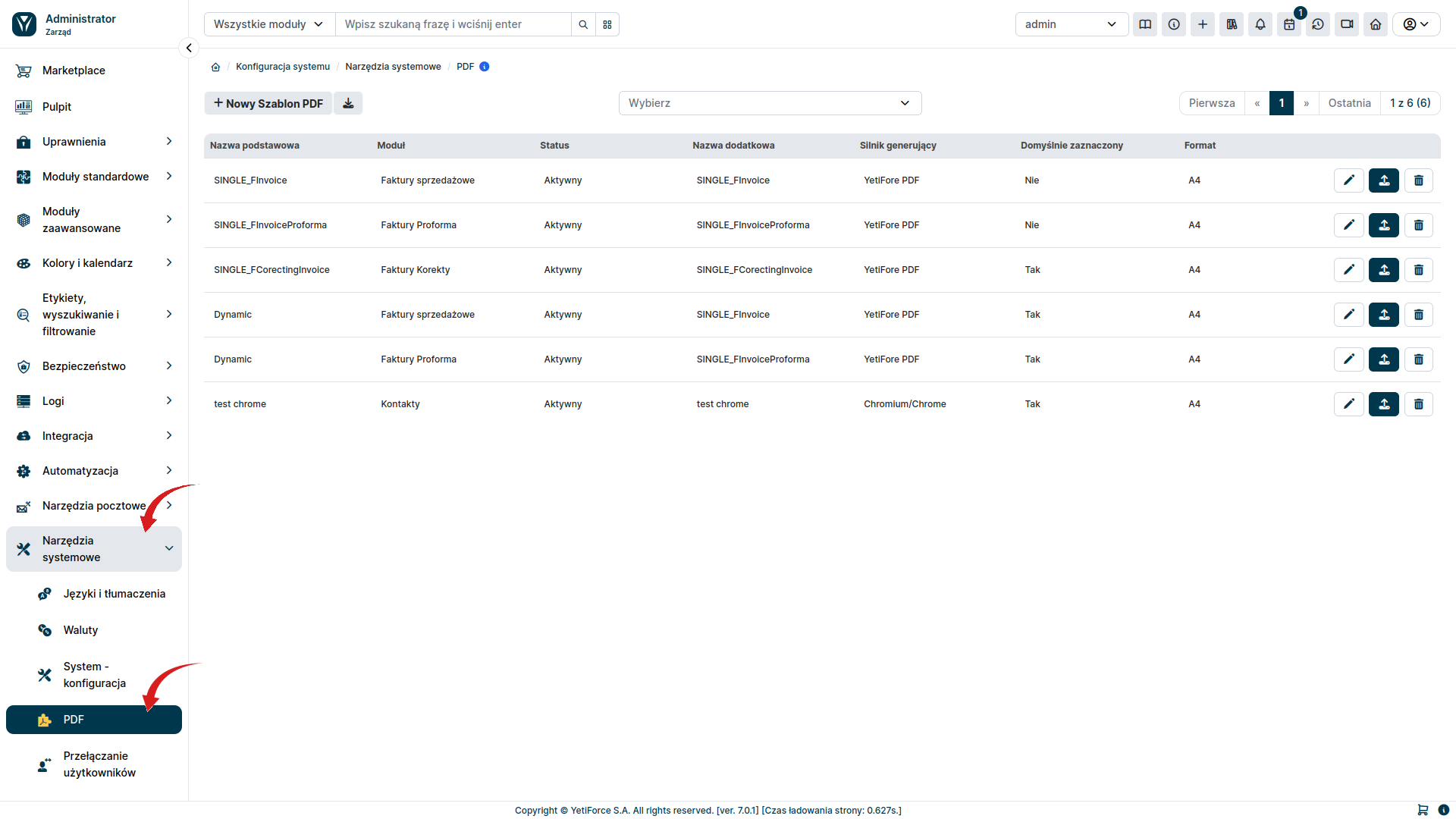
Task: Open the notifications bell icon
Action: tap(1260, 24)
